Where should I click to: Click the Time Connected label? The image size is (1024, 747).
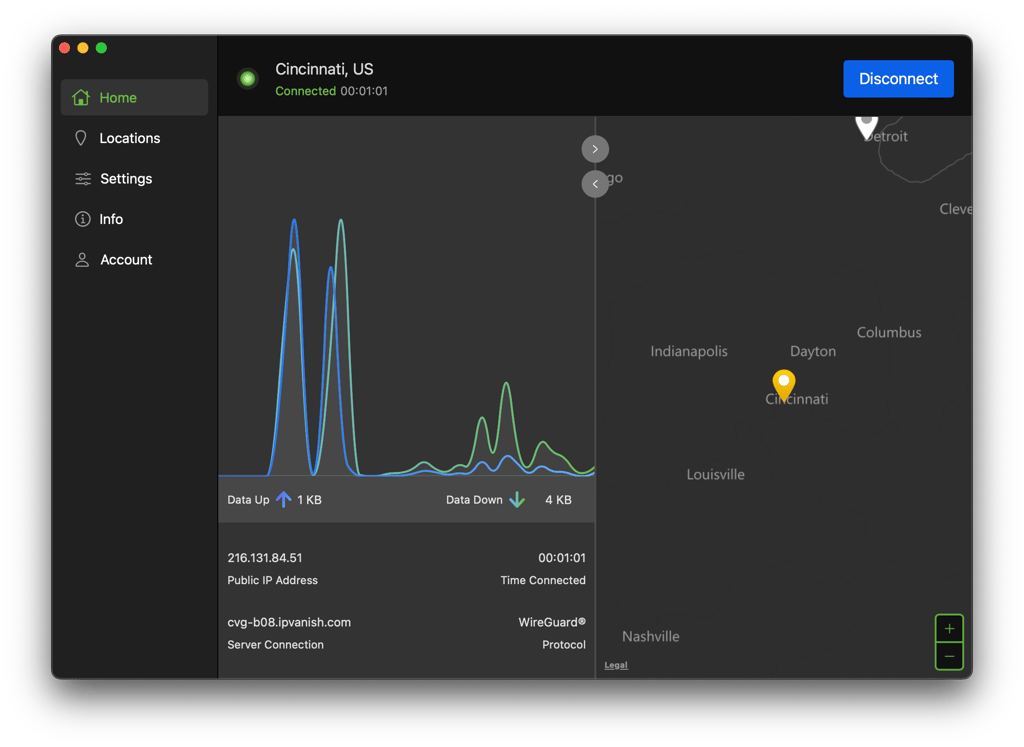click(x=543, y=580)
